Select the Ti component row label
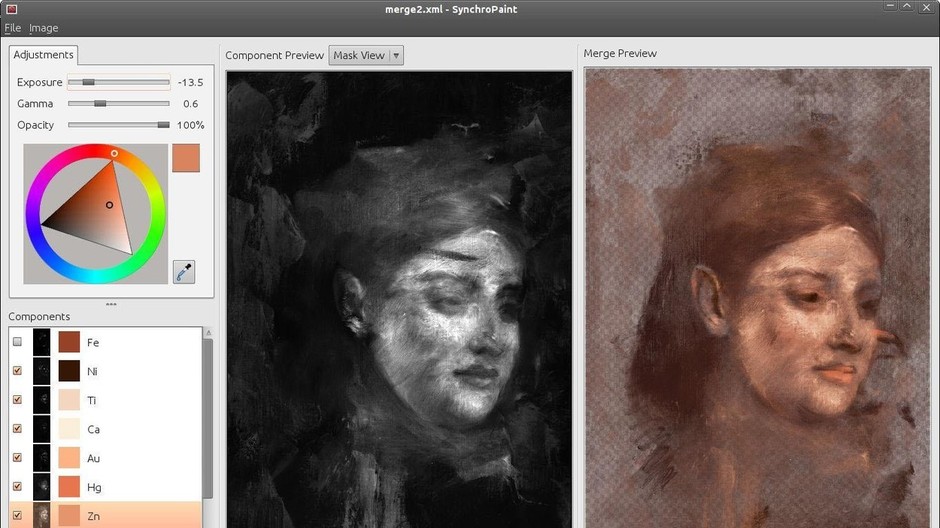940x528 pixels. (92, 400)
